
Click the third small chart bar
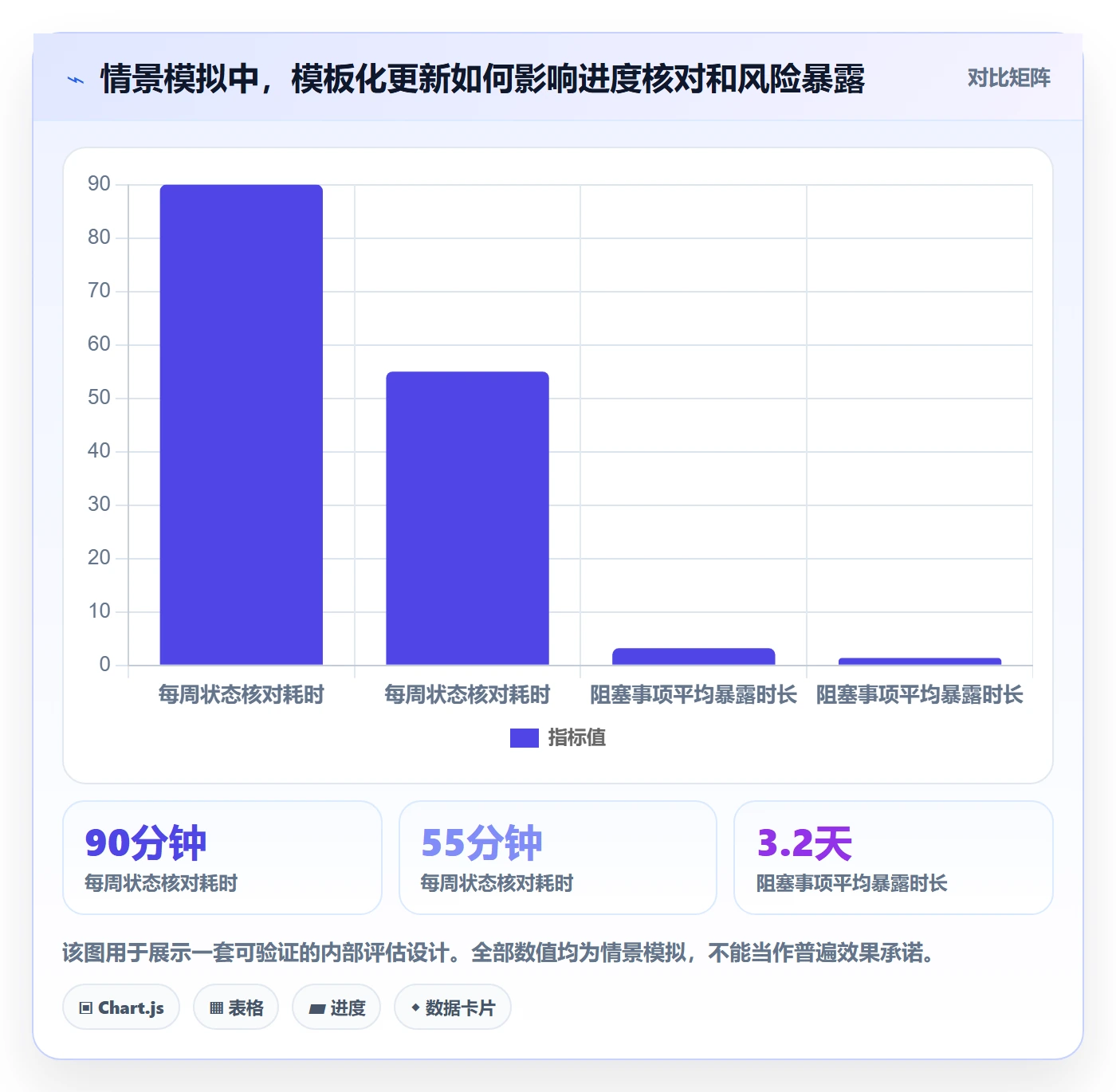[694, 656]
